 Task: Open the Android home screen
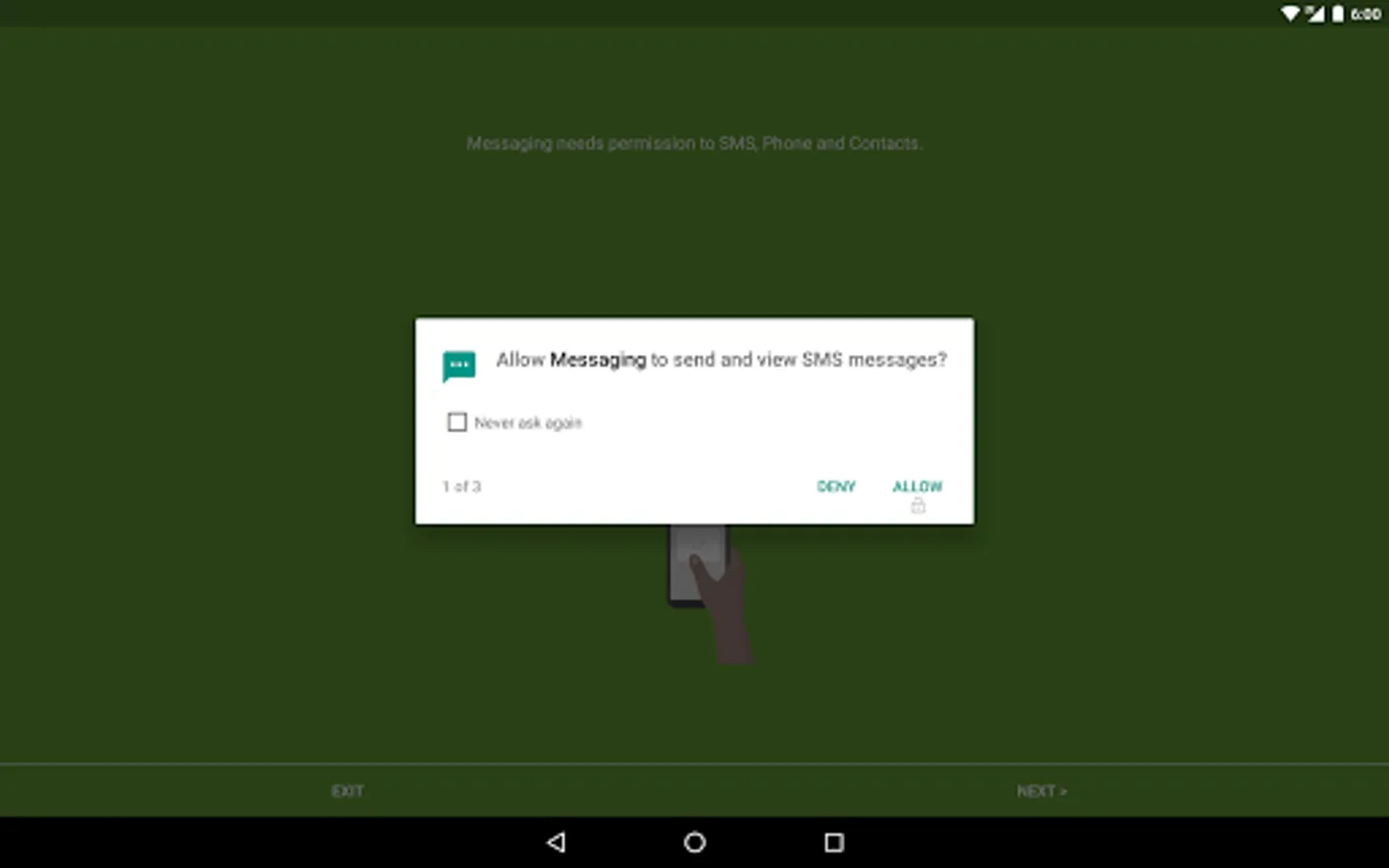coord(694,842)
